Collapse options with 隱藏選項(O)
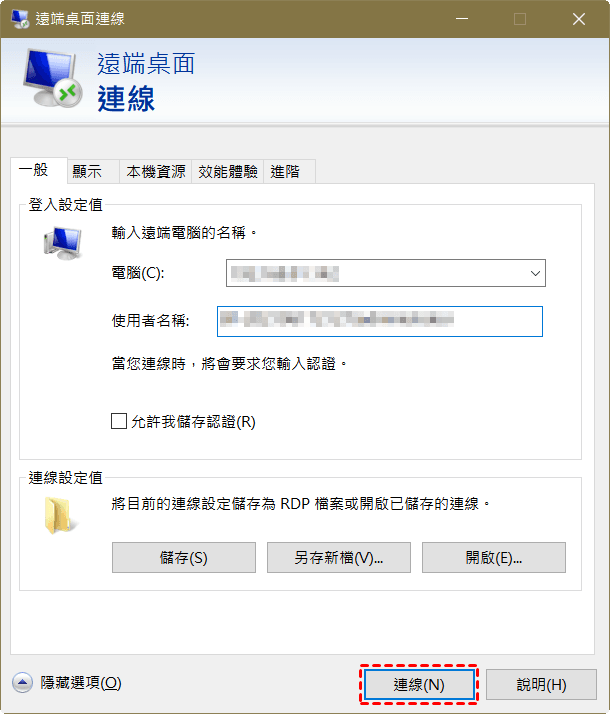This screenshot has width=610, height=714. click(x=81, y=683)
